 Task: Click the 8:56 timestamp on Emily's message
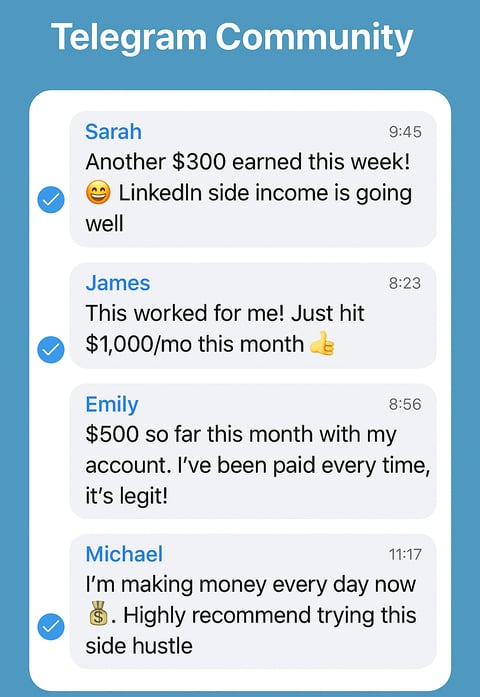(405, 404)
